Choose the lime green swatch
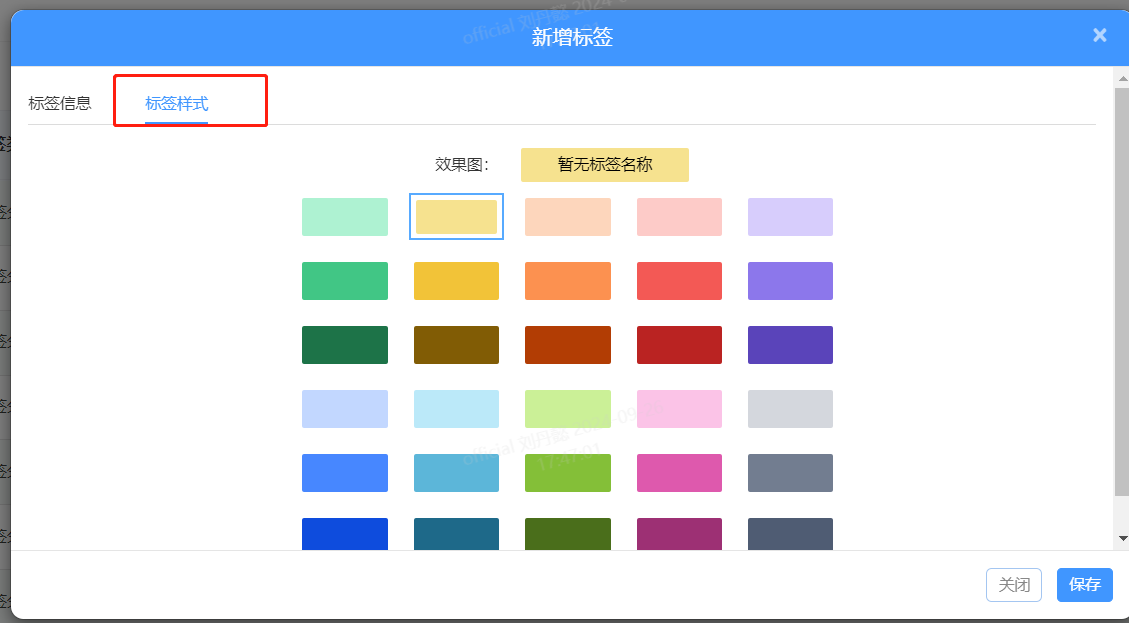1129x623 pixels. tap(567, 473)
